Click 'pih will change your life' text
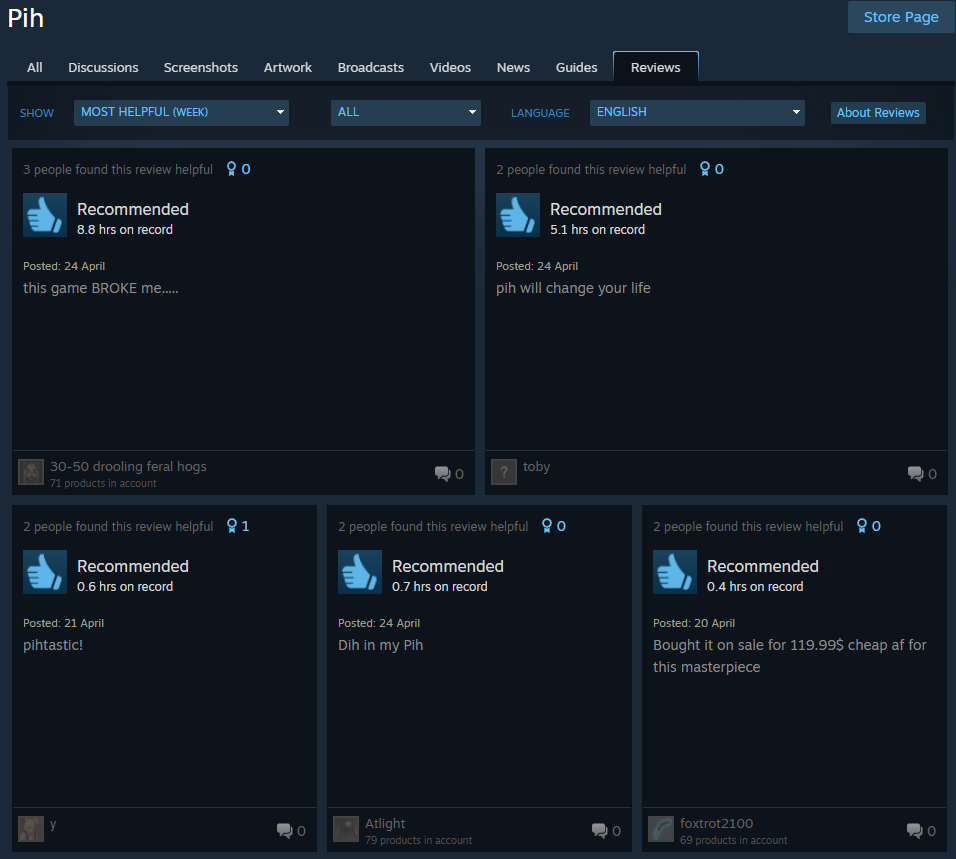956x859 pixels. 573,288
